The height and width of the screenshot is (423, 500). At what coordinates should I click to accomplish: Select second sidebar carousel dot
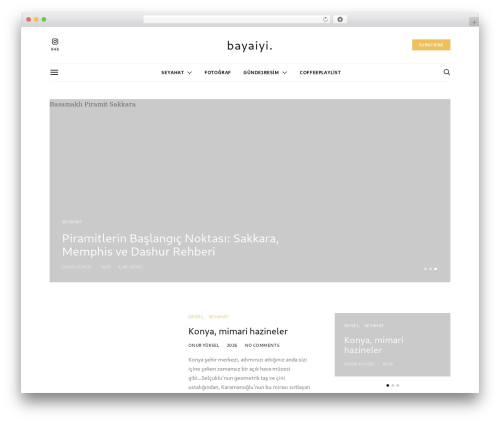393,385
